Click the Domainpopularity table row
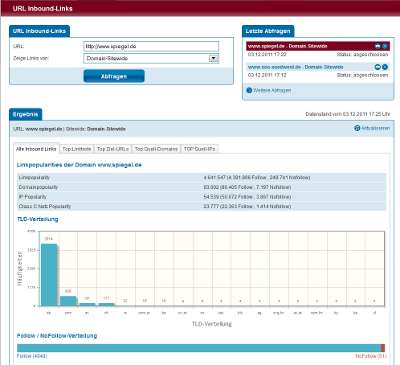Image resolution: width=400 pixels, height=365 pixels. point(201,187)
